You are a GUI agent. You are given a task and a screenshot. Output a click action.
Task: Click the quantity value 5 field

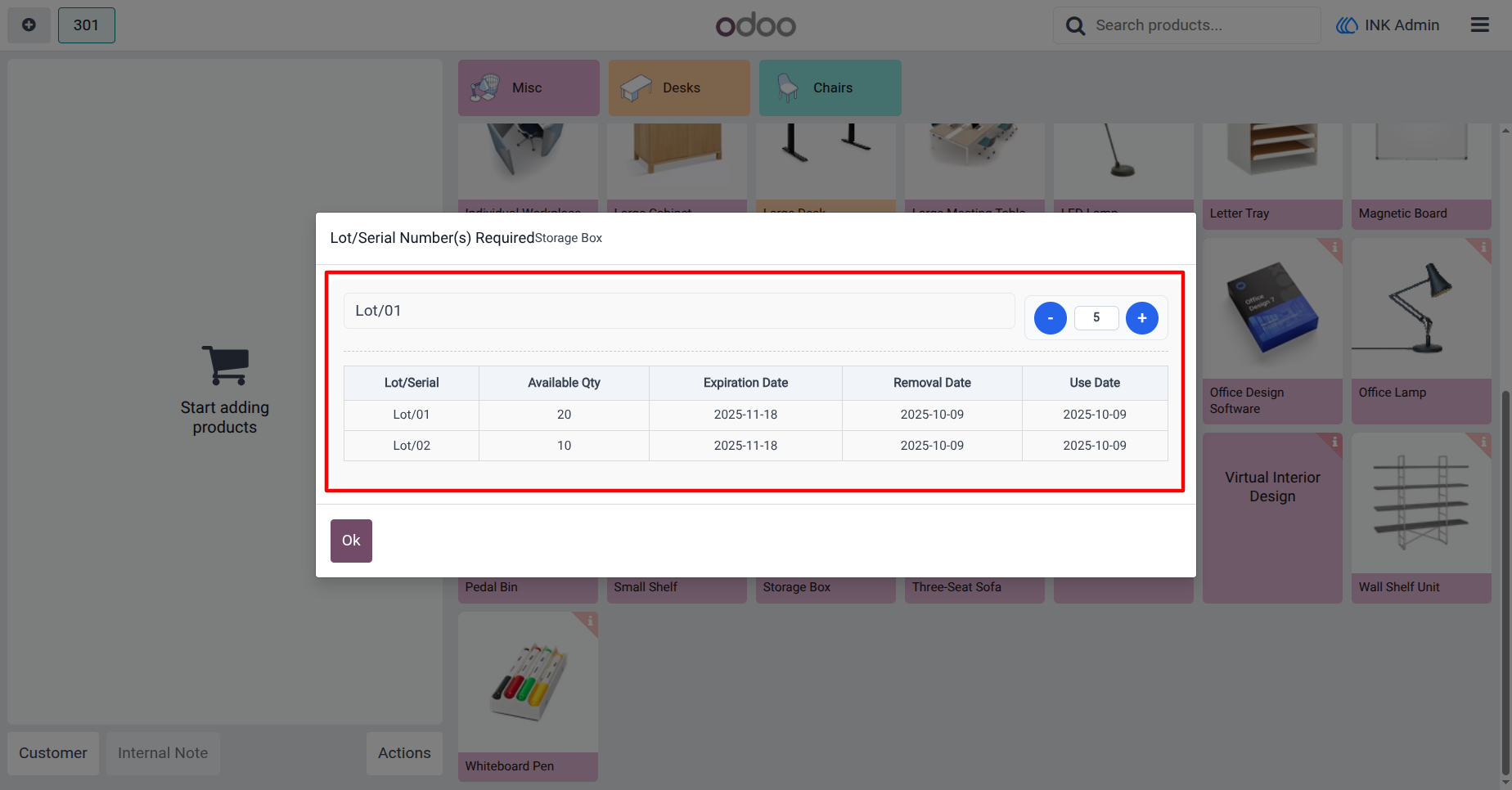point(1096,317)
